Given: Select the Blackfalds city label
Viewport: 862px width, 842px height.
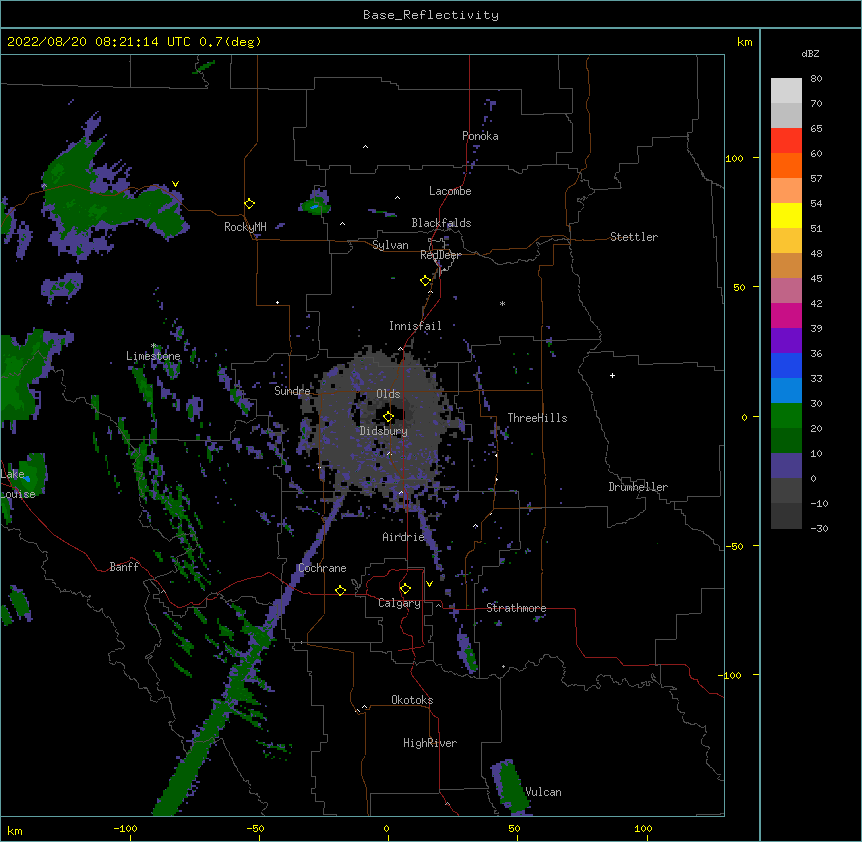Looking at the screenshot, I should coord(441,223).
